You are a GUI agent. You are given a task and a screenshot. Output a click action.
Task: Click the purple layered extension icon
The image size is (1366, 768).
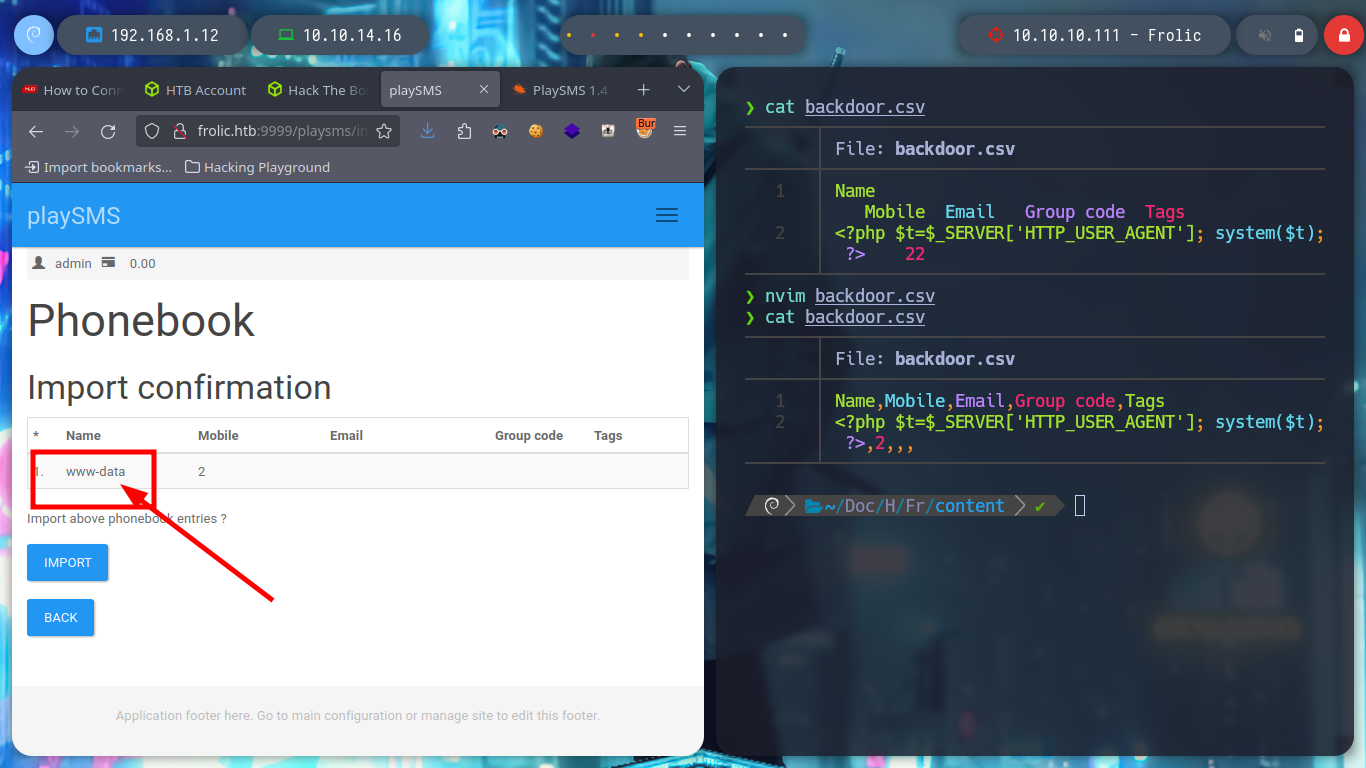point(572,131)
